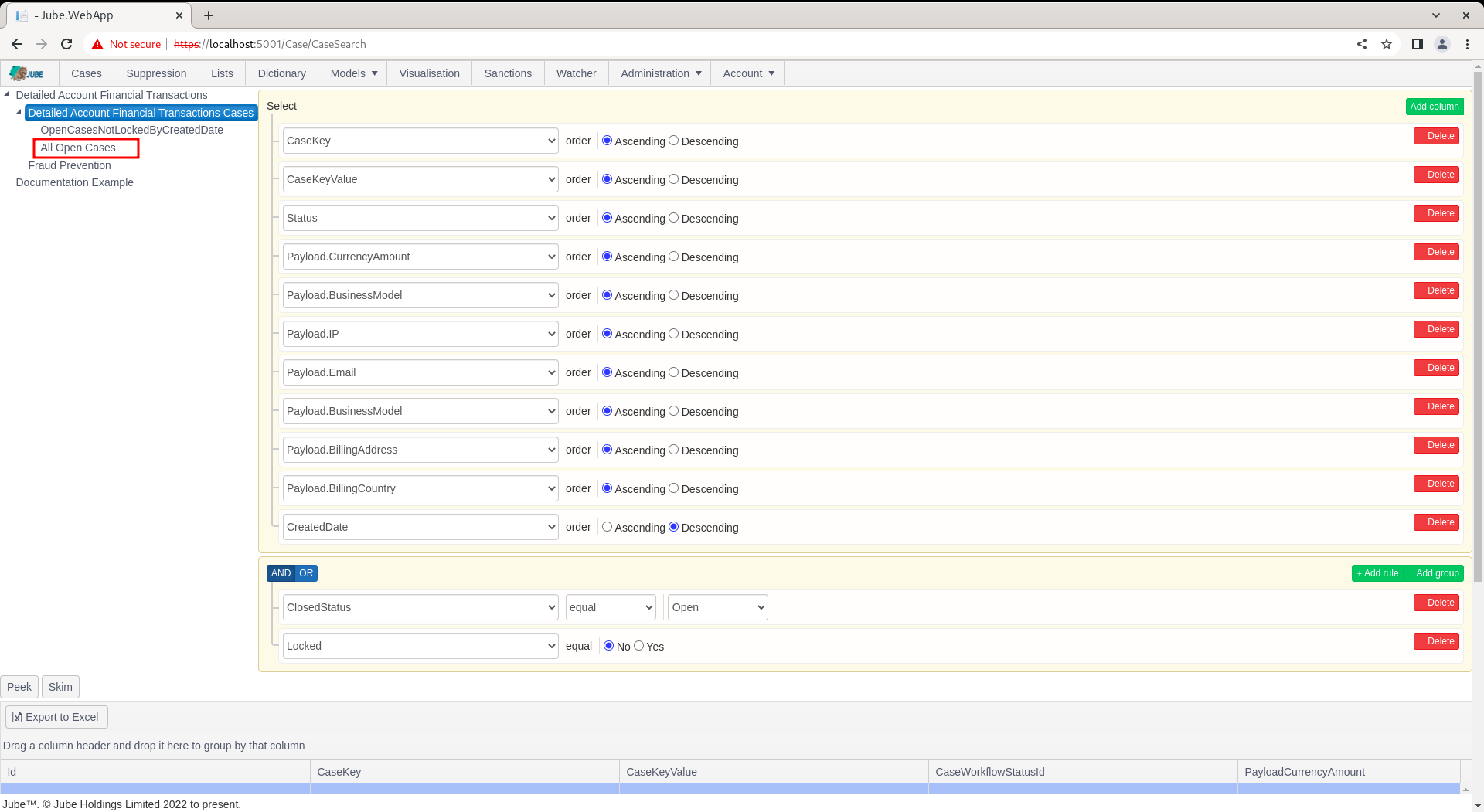Set Locked rule to Yes
Screen dimensions: 1484x812
[639, 646]
